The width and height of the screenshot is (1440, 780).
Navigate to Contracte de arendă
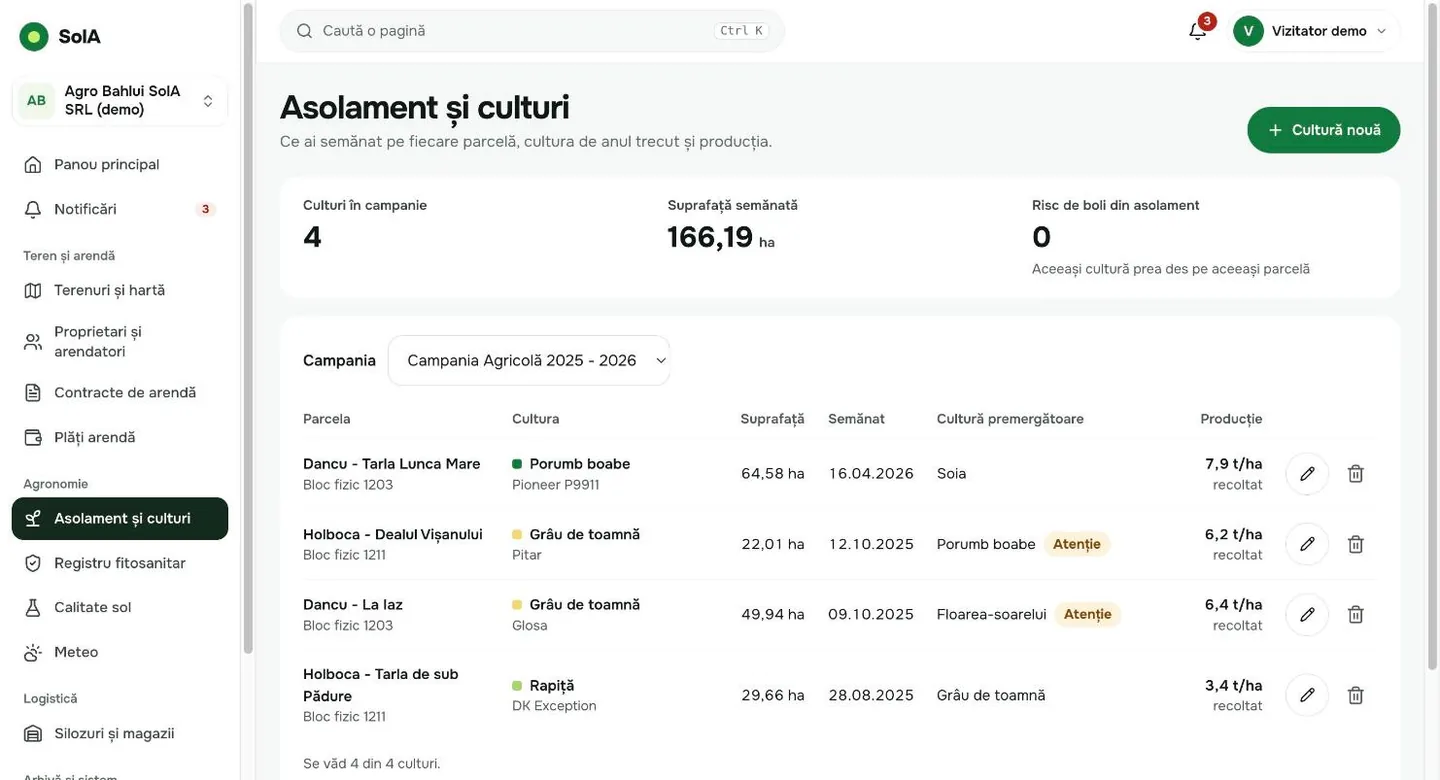(x=120, y=392)
